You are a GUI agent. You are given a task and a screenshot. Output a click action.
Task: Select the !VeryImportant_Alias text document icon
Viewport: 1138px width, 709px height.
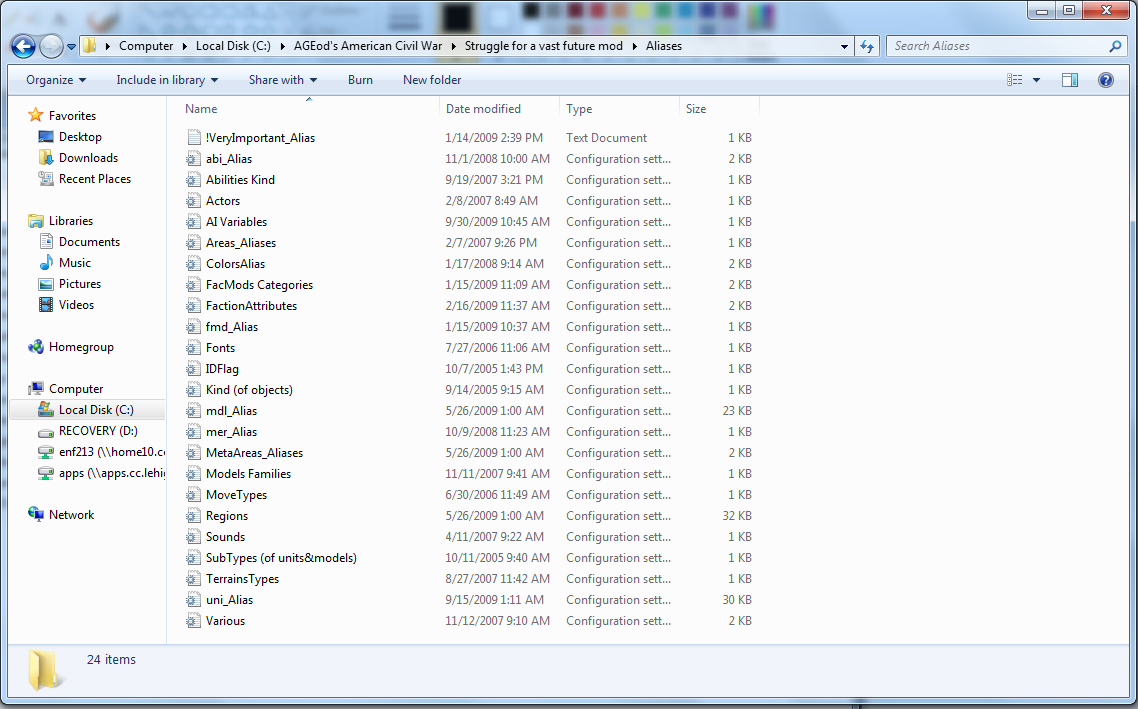[194, 138]
